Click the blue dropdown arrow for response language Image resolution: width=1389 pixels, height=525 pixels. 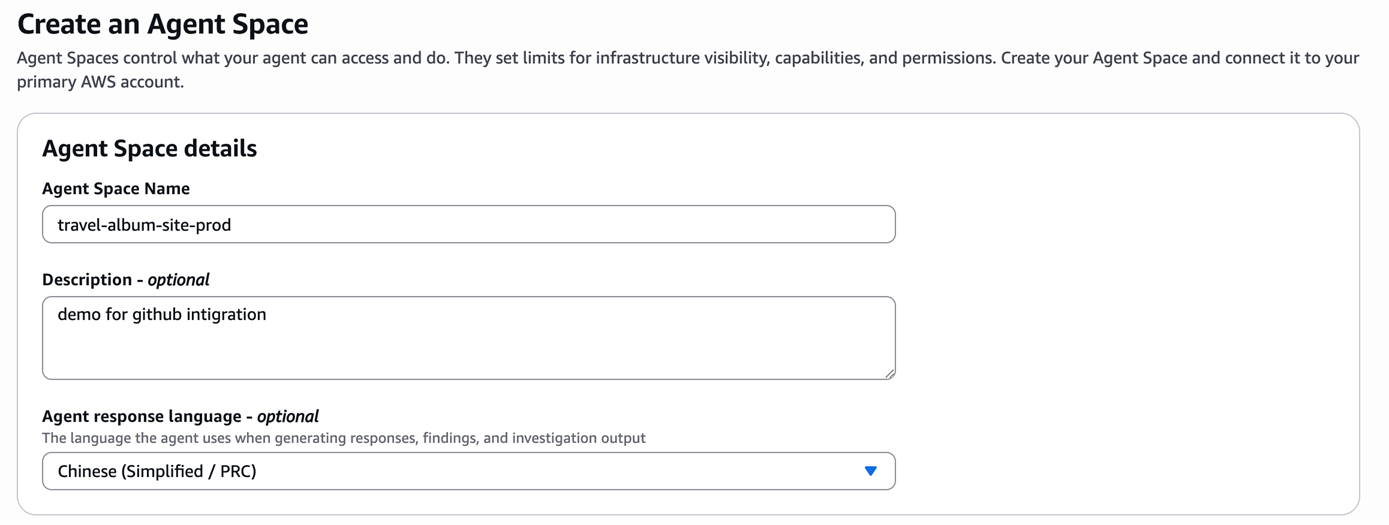coord(870,471)
